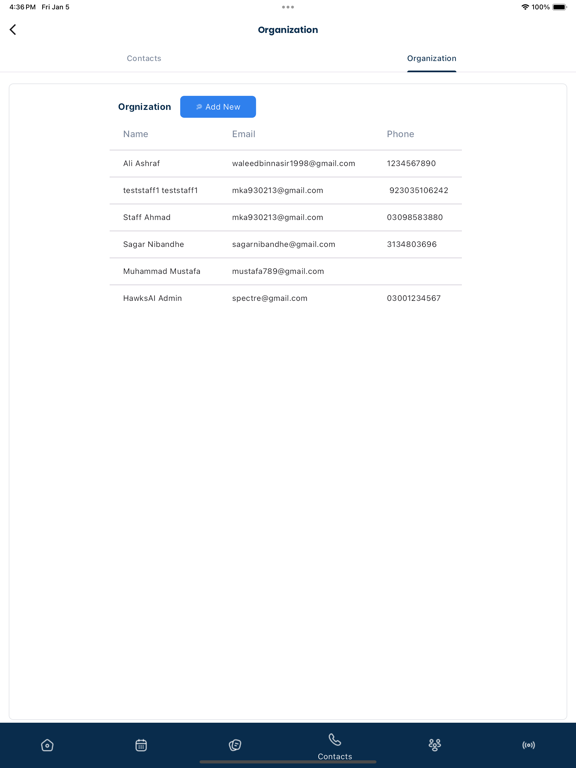
Task: Click phone number 03098583880
Action: pos(414,217)
